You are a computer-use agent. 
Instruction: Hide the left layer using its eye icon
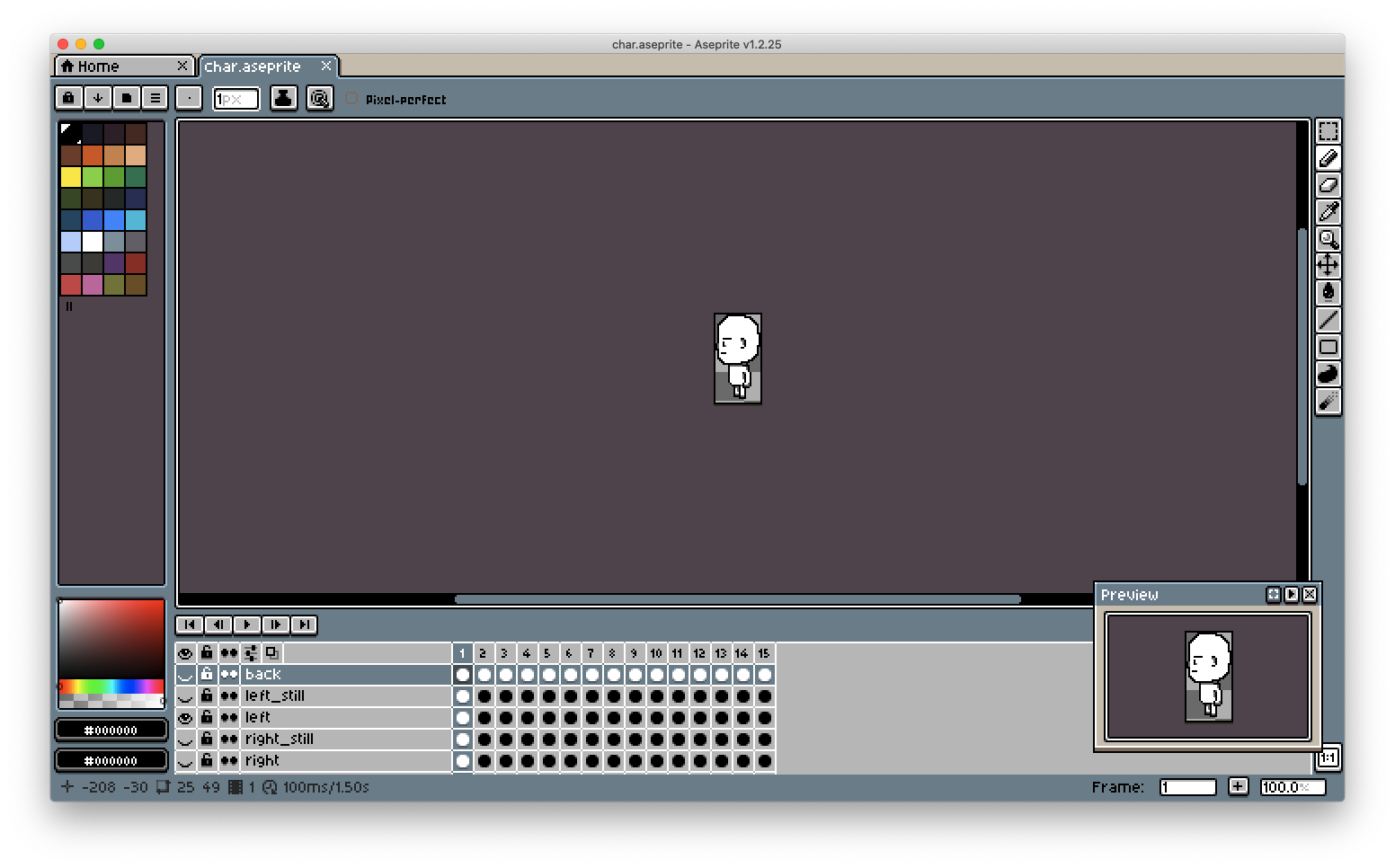tap(185, 717)
